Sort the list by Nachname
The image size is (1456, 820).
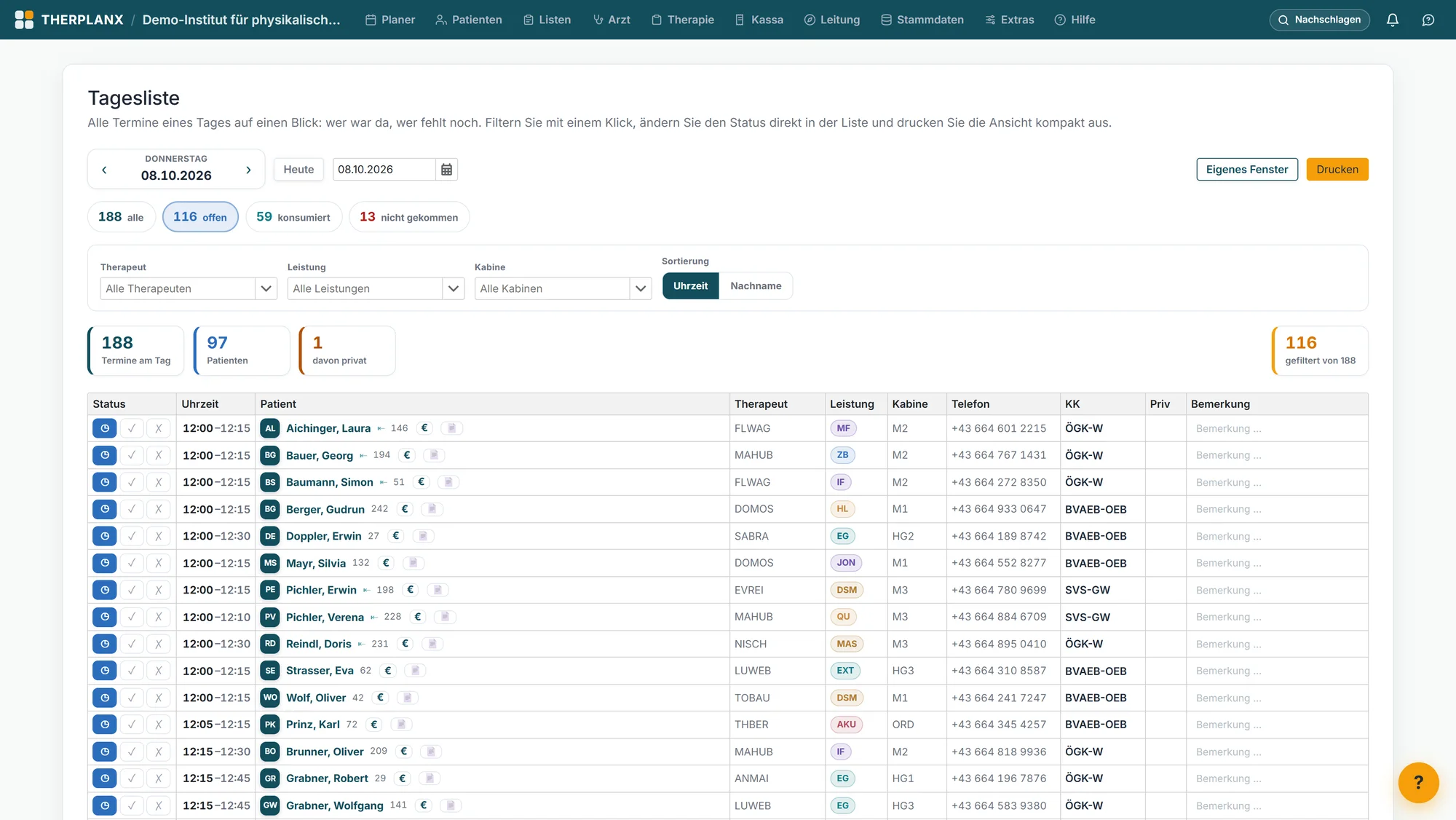pyautogui.click(x=756, y=286)
